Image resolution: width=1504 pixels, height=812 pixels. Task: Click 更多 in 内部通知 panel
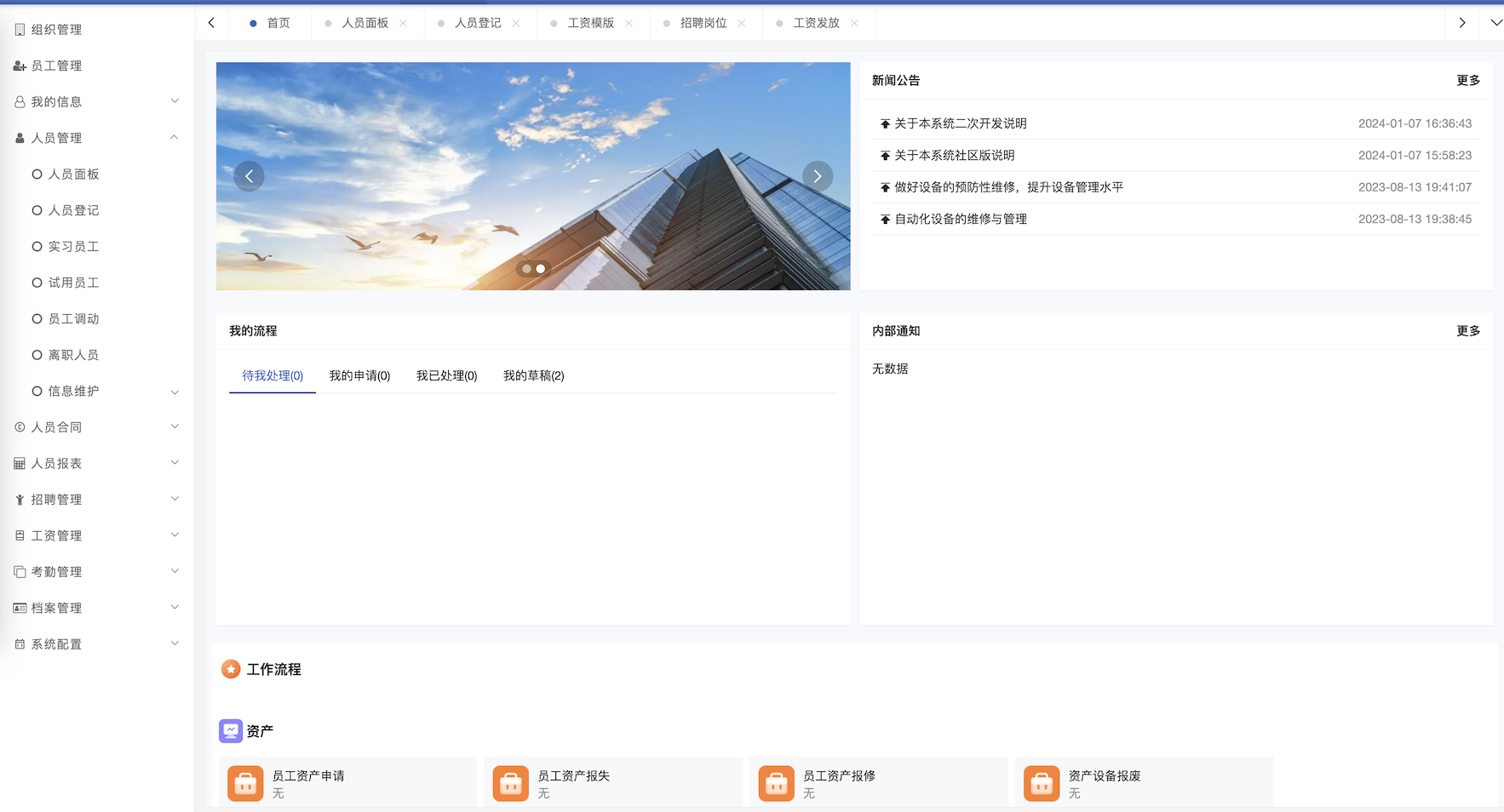1468,330
